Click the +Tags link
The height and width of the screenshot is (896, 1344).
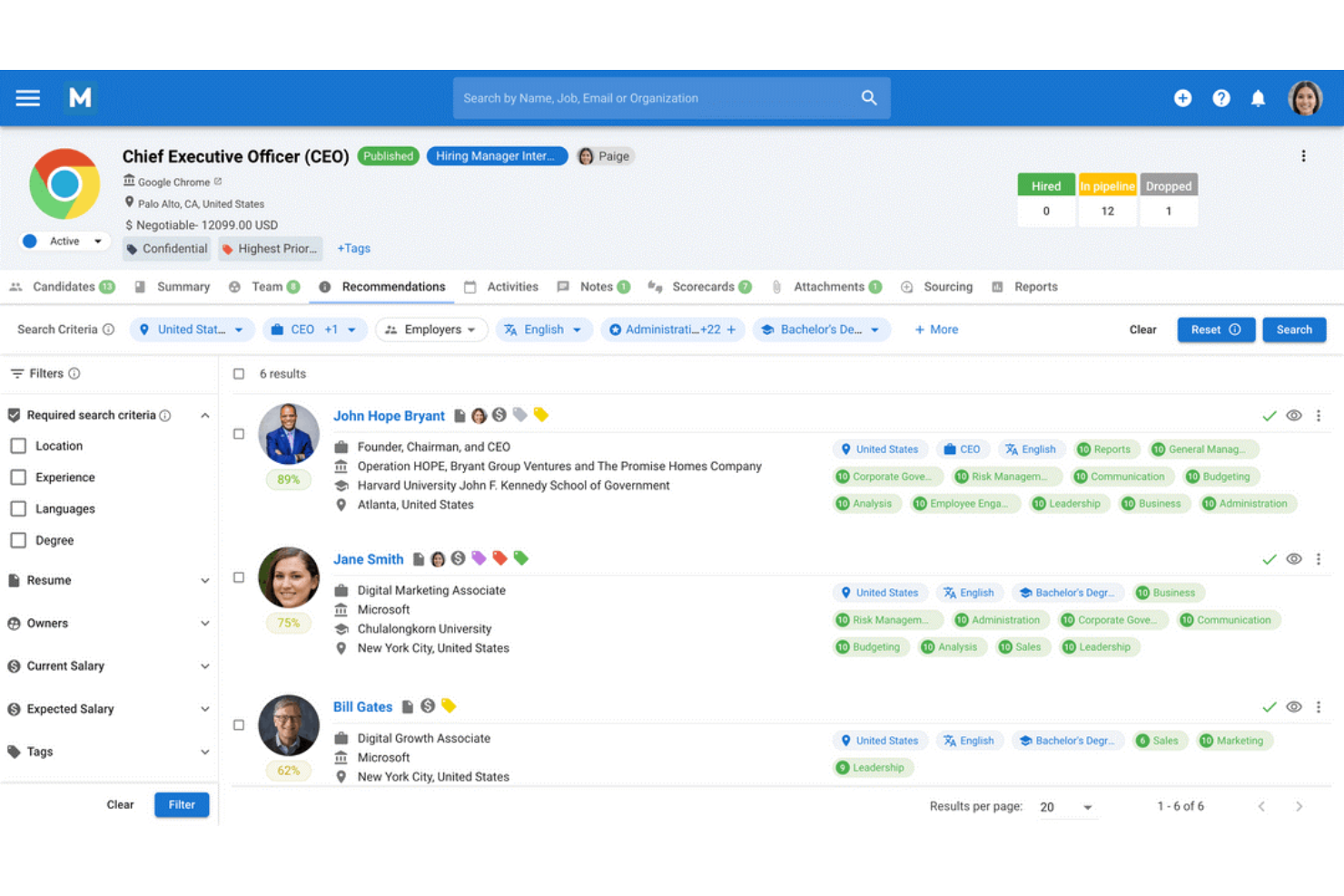pyautogui.click(x=353, y=249)
